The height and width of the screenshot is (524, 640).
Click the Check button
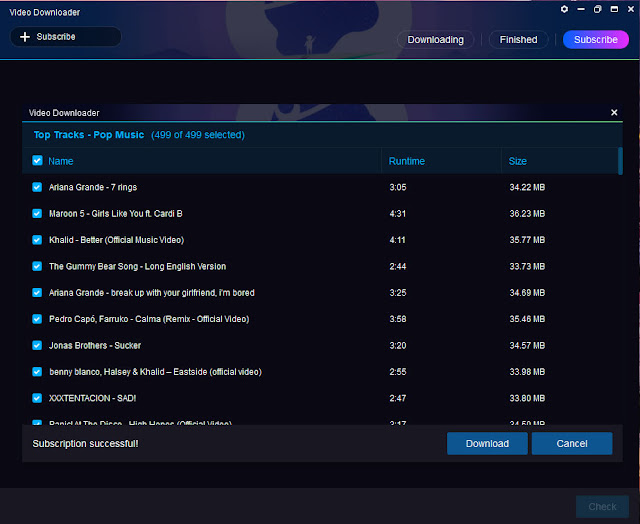[x=602, y=506]
